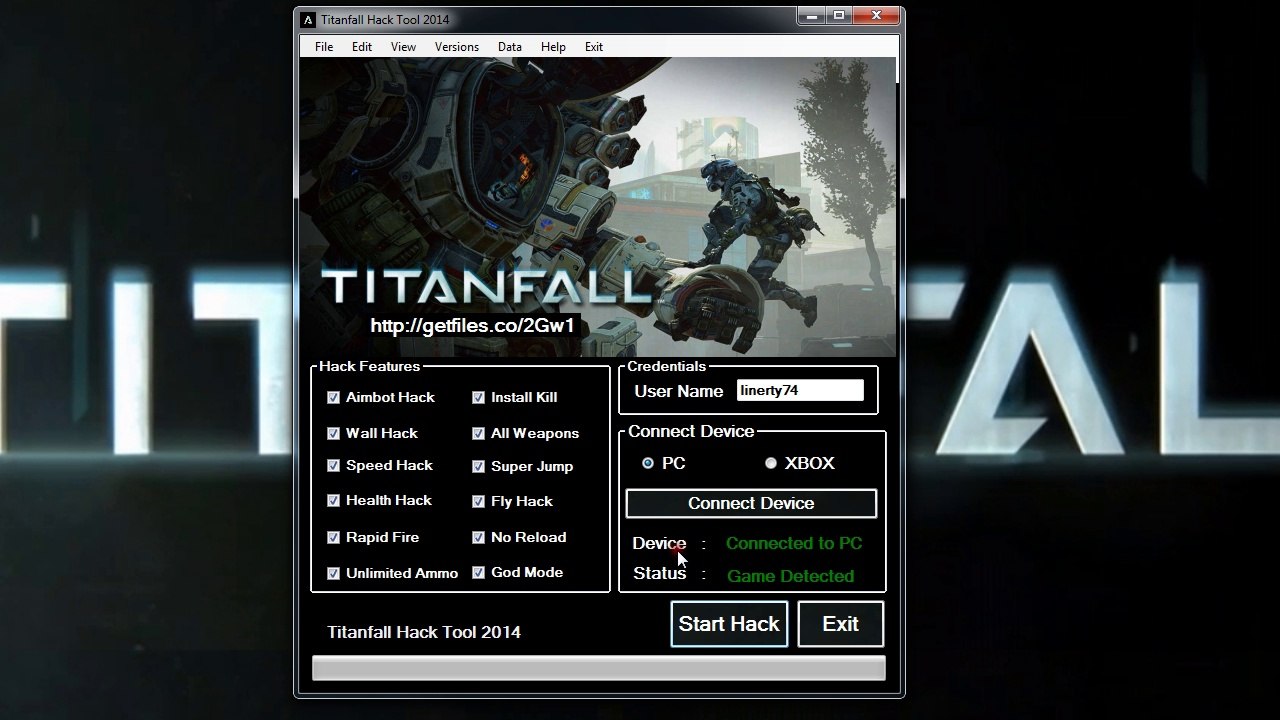Image resolution: width=1280 pixels, height=720 pixels.
Task: Open the Data menu
Action: point(510,47)
